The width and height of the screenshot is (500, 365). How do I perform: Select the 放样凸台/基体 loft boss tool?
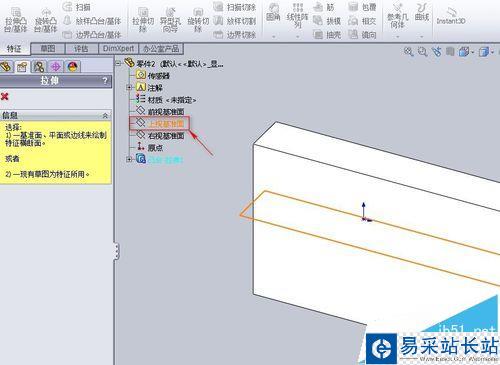(92, 21)
